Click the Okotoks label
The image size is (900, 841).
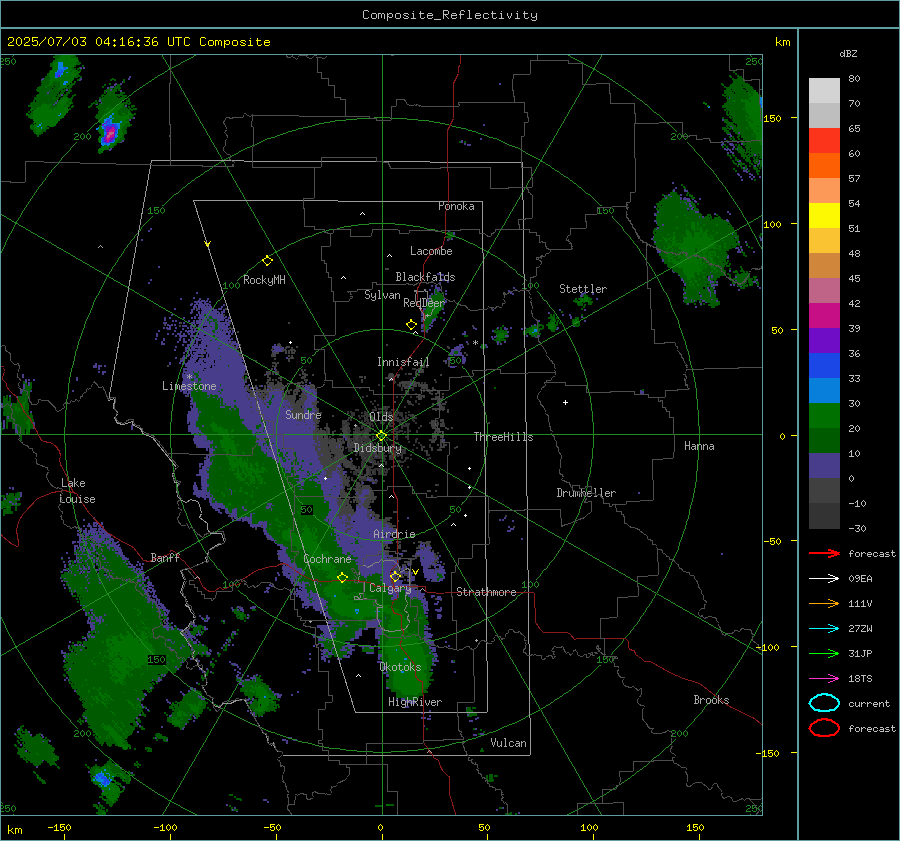coord(400,667)
